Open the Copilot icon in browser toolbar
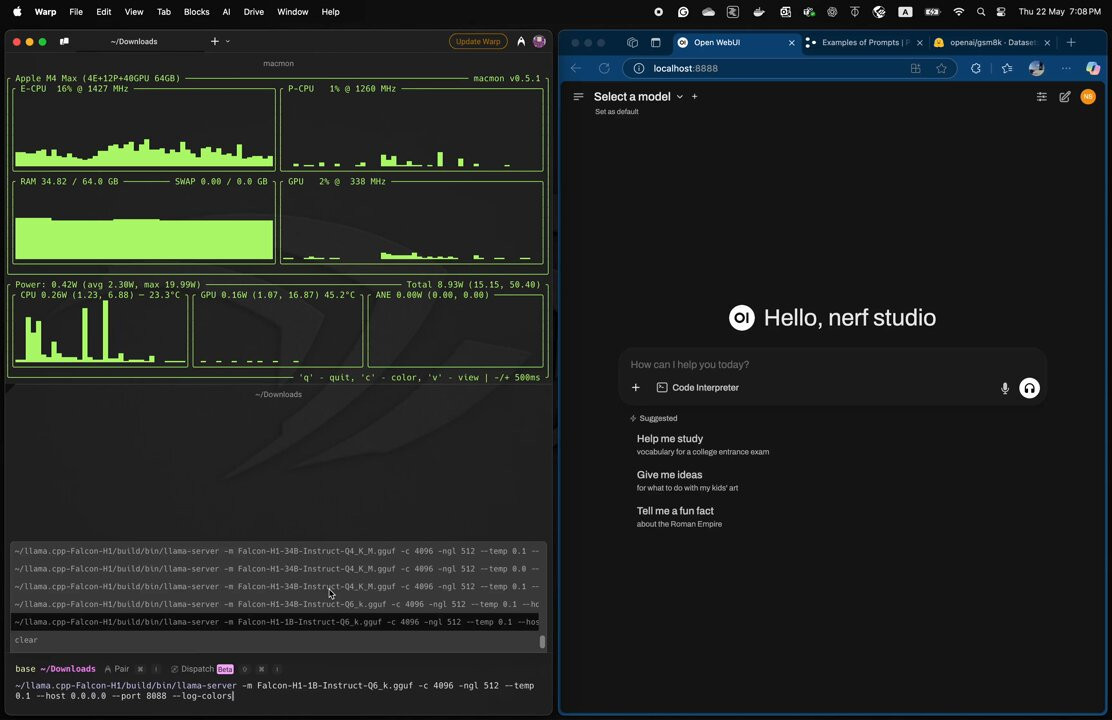1112x720 pixels. pos(1093,68)
